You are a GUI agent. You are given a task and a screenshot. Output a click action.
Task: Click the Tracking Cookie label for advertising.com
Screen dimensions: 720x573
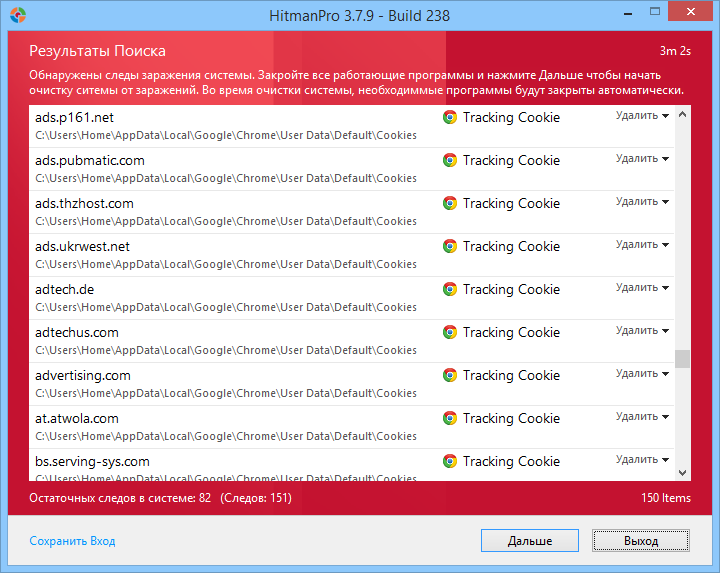click(x=511, y=376)
